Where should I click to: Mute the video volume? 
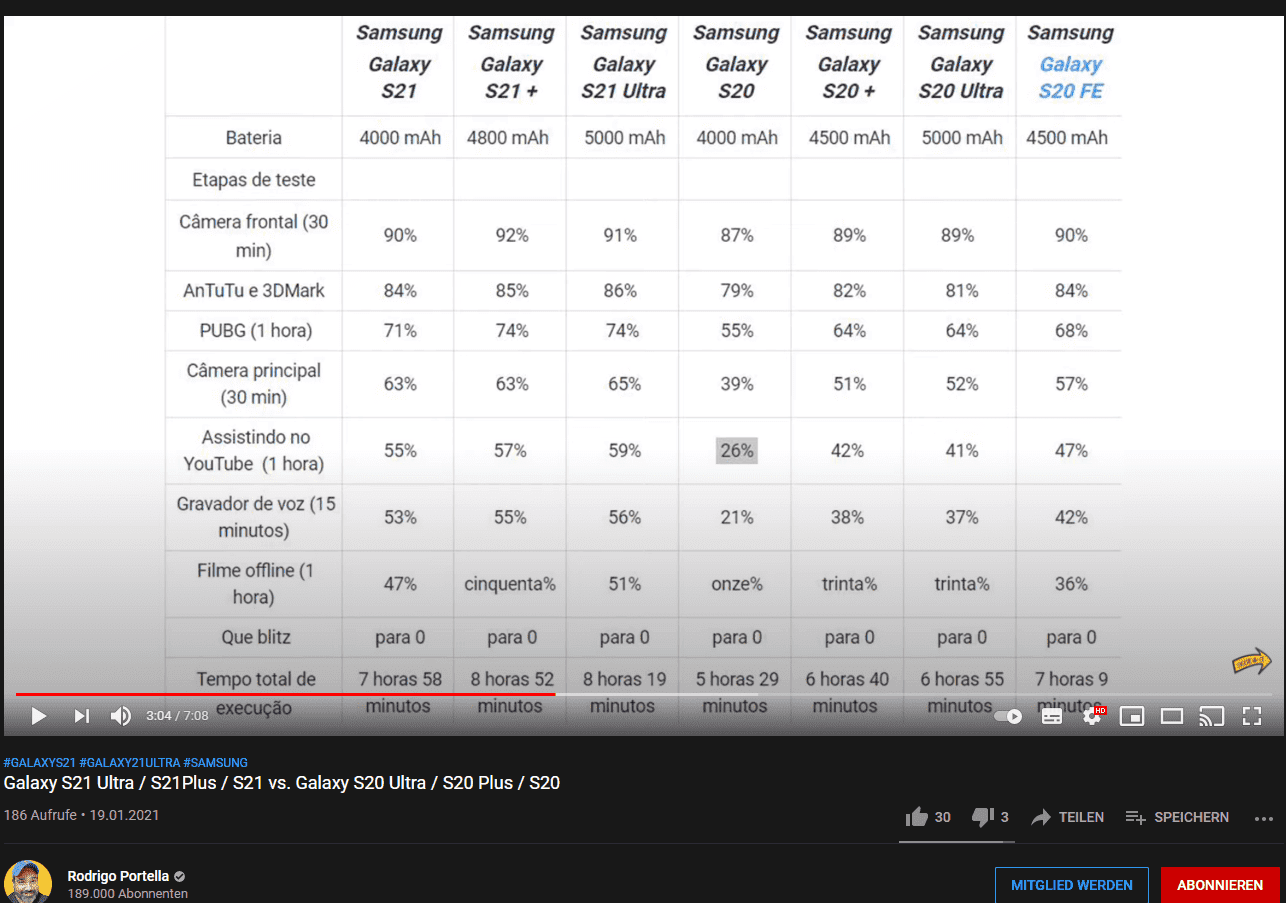[120, 716]
